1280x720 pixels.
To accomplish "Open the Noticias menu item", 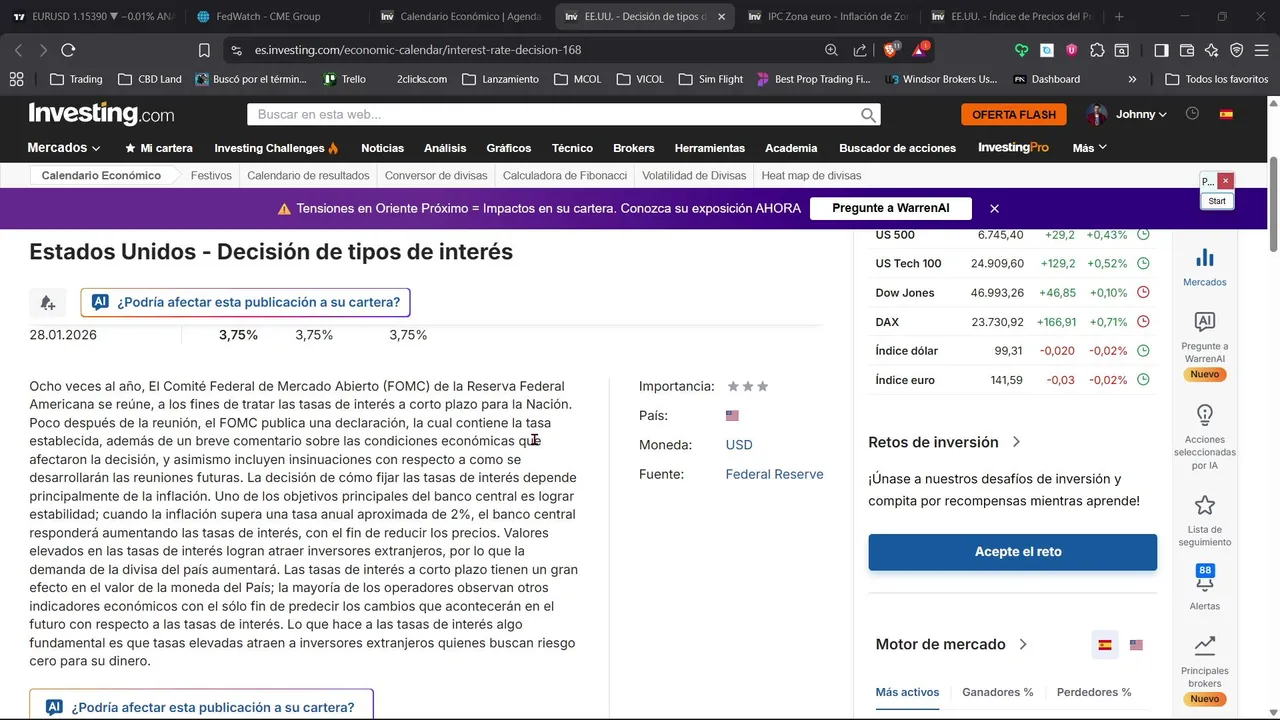I will click(x=382, y=148).
